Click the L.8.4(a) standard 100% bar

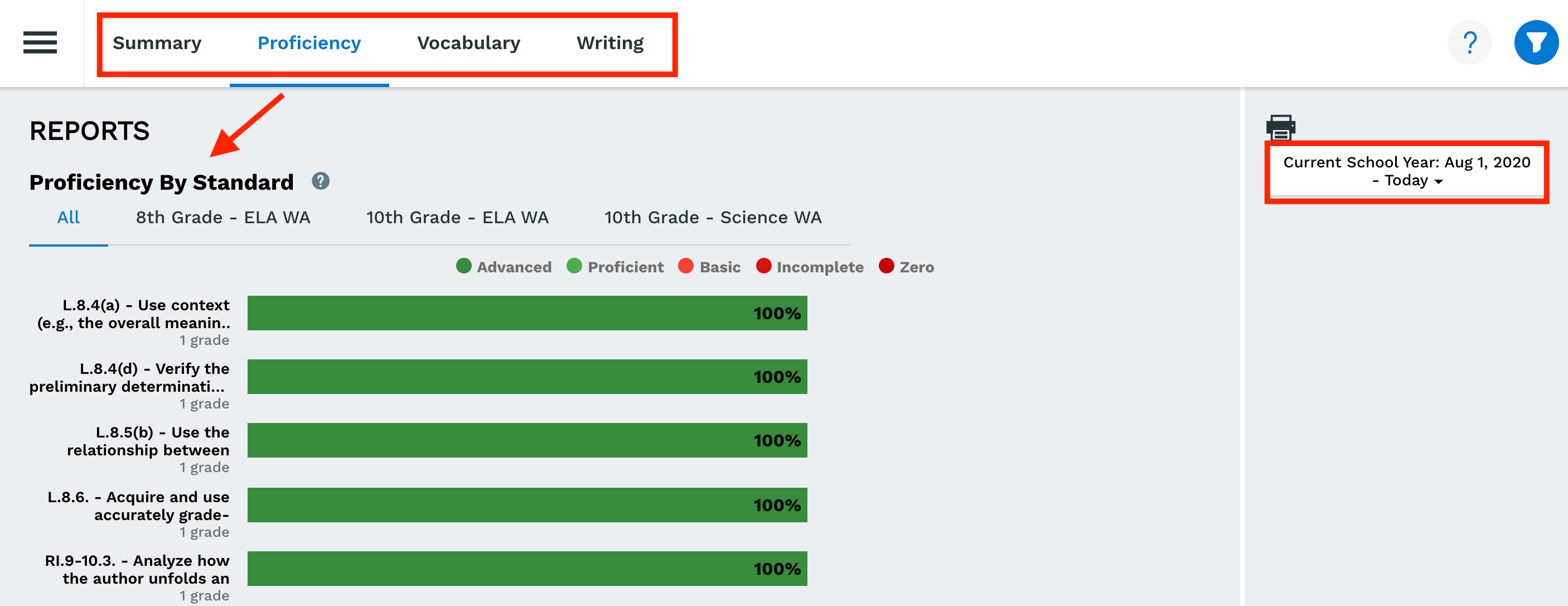pyautogui.click(x=527, y=313)
